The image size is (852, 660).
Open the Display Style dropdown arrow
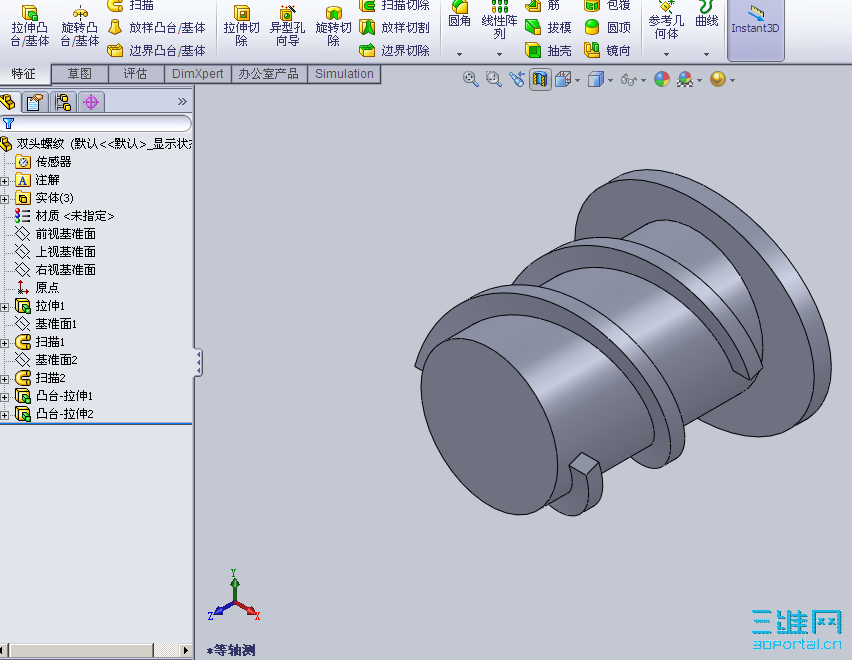(x=610, y=80)
